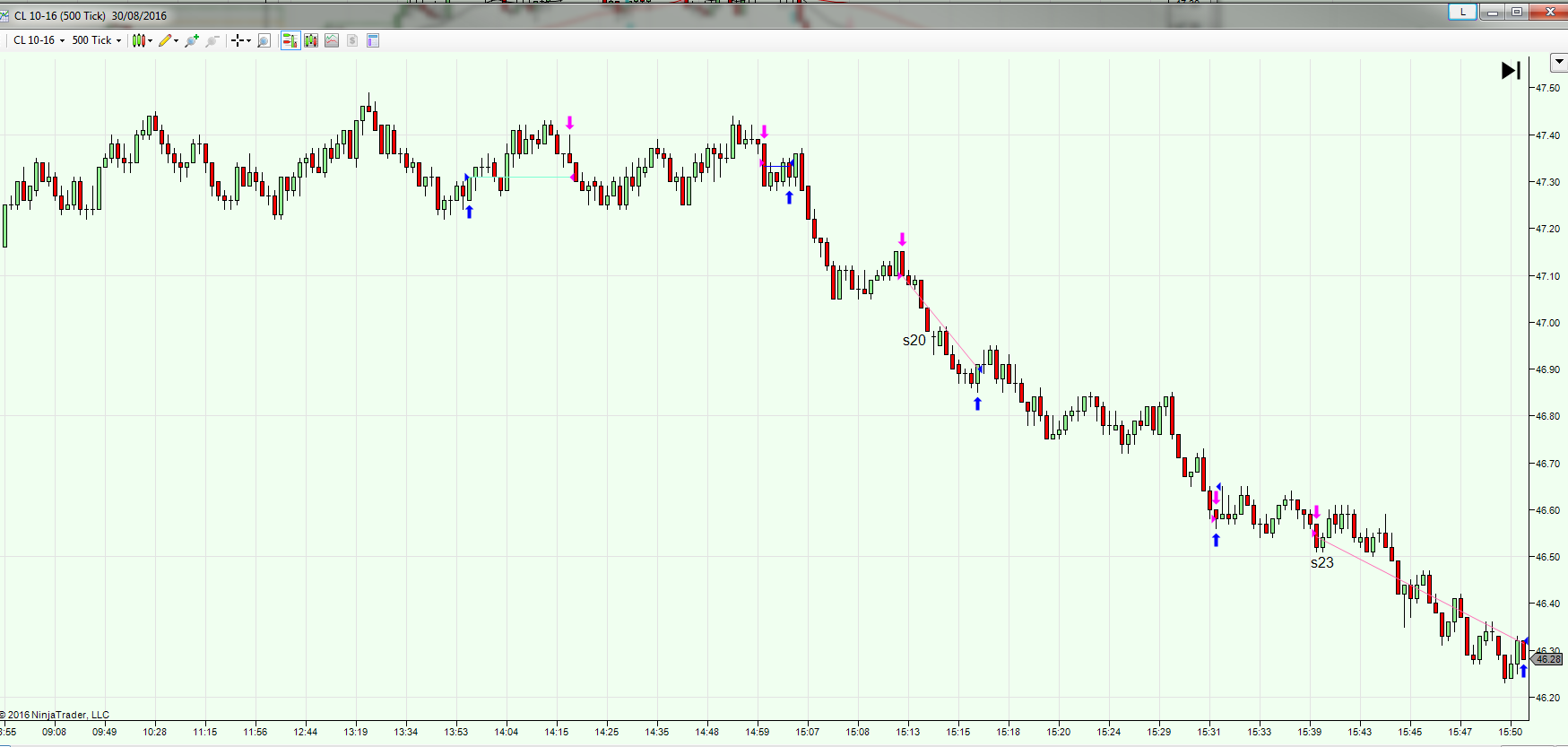Click the zoom out magnifier icon
Viewport: 1568px width, 747px height.
click(212, 40)
